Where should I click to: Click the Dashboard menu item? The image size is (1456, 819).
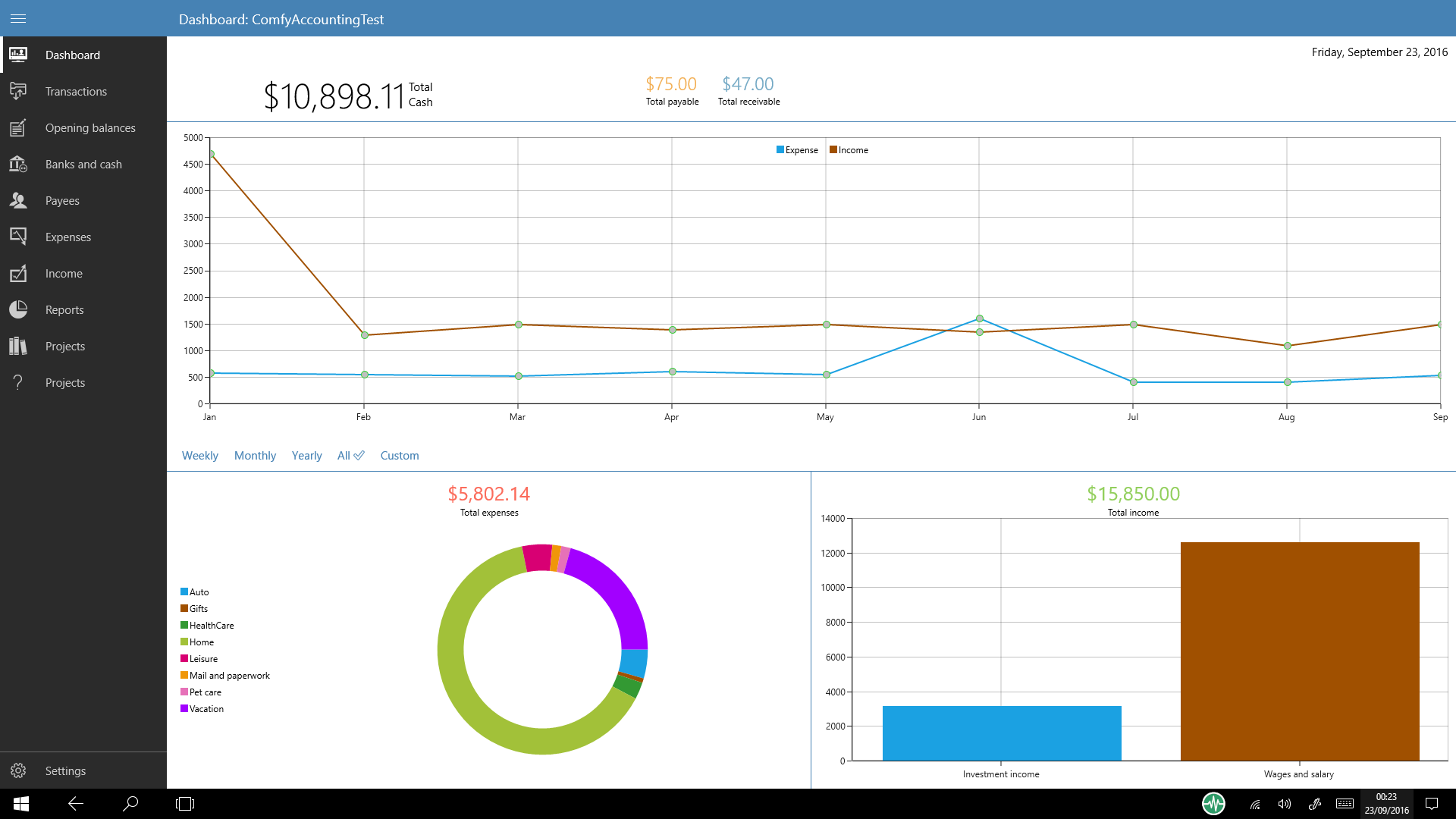(73, 55)
